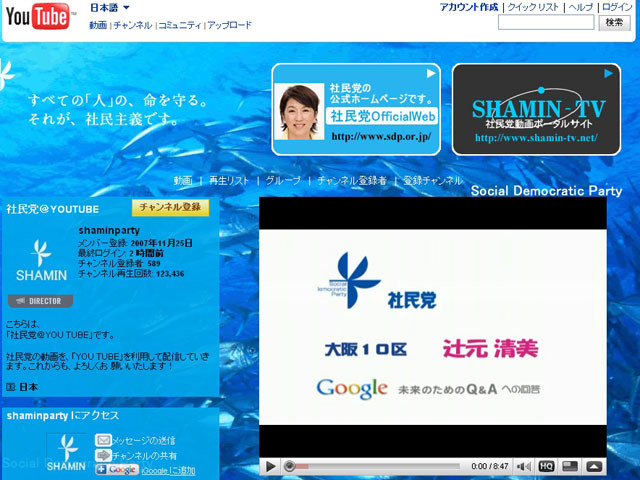640x480 pixels.
Task: Click the メッセージの送信 envelope icon
Action: click(x=103, y=440)
